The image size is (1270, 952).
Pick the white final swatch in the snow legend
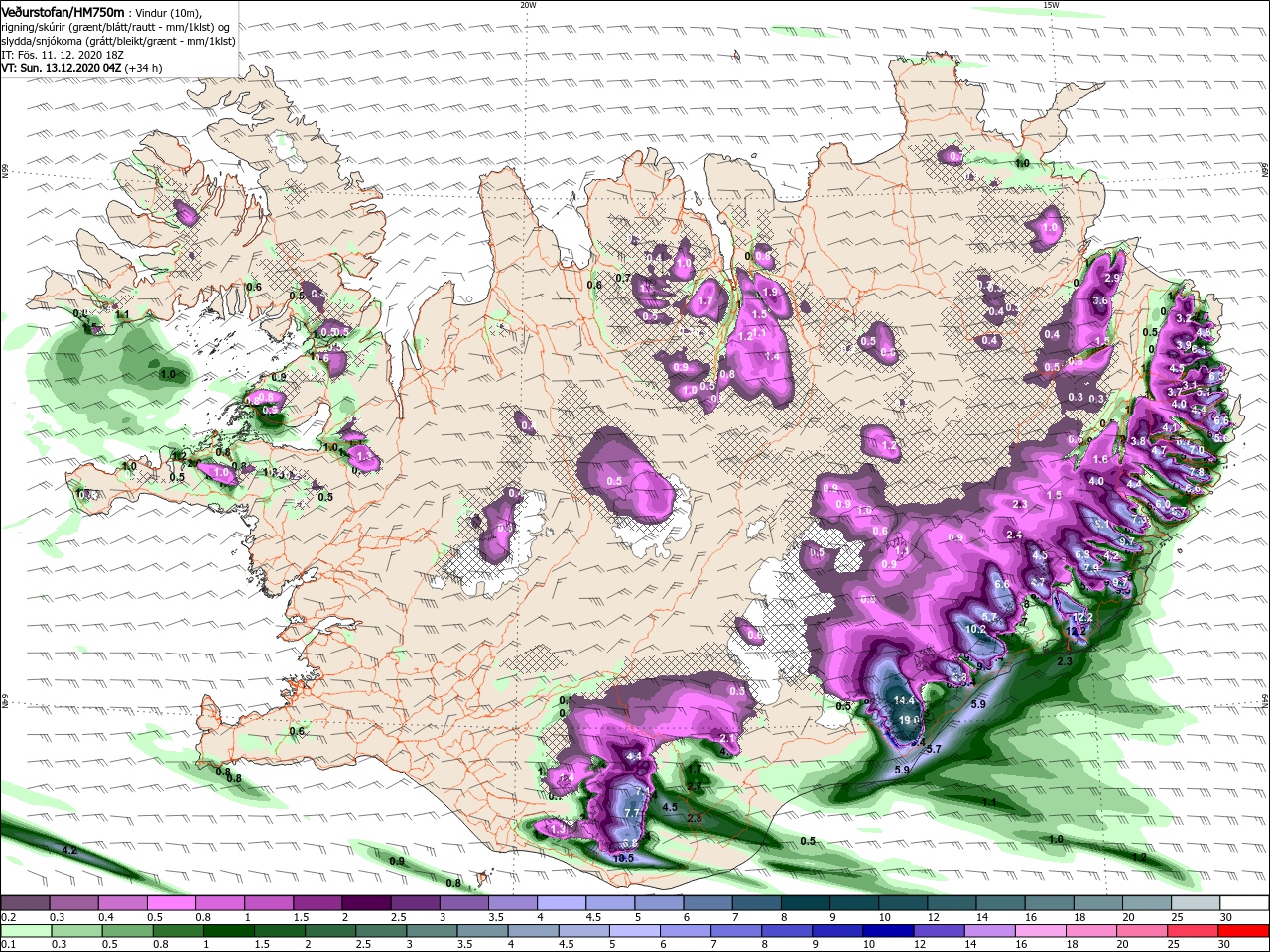(1243, 903)
